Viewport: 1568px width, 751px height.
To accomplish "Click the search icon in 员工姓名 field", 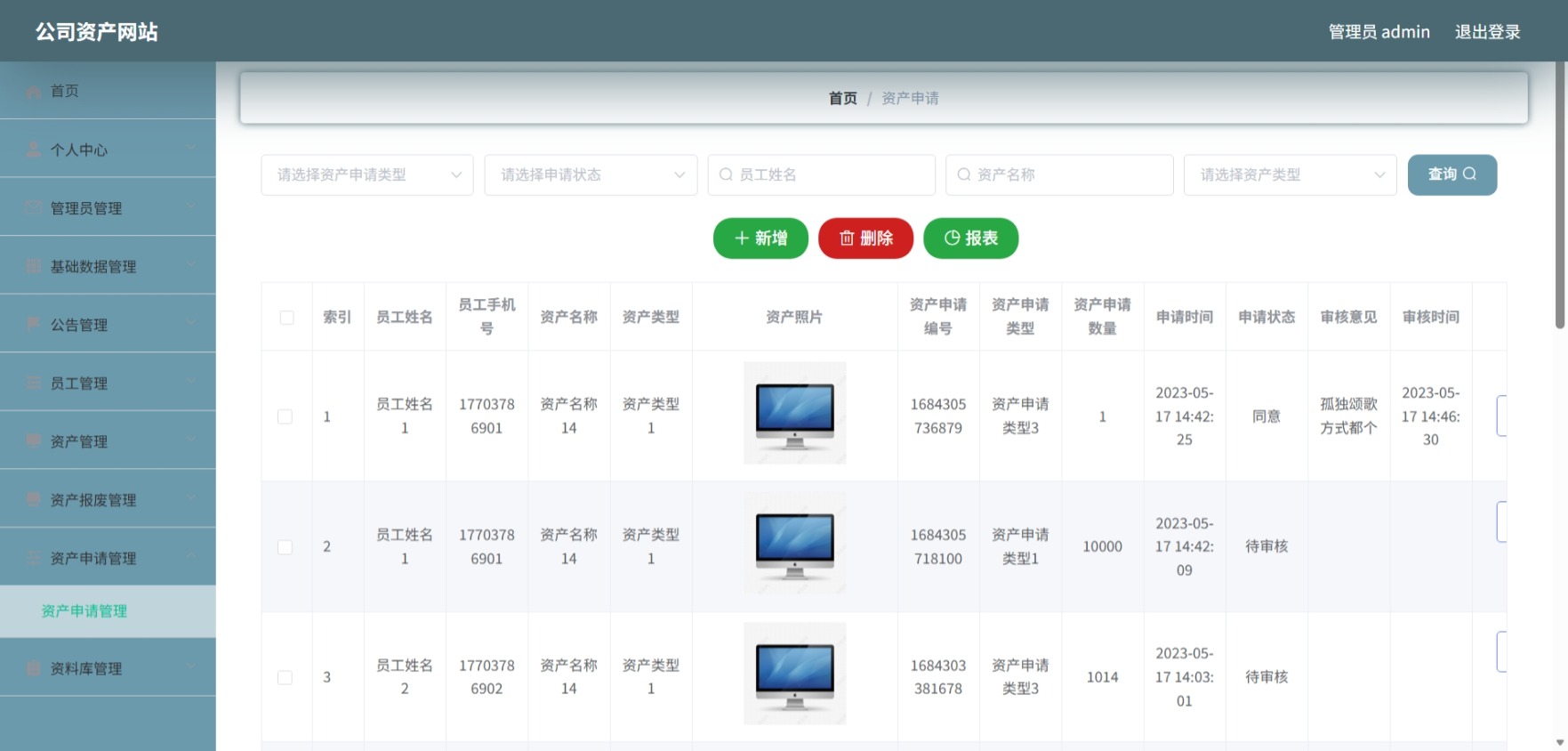I will point(726,174).
